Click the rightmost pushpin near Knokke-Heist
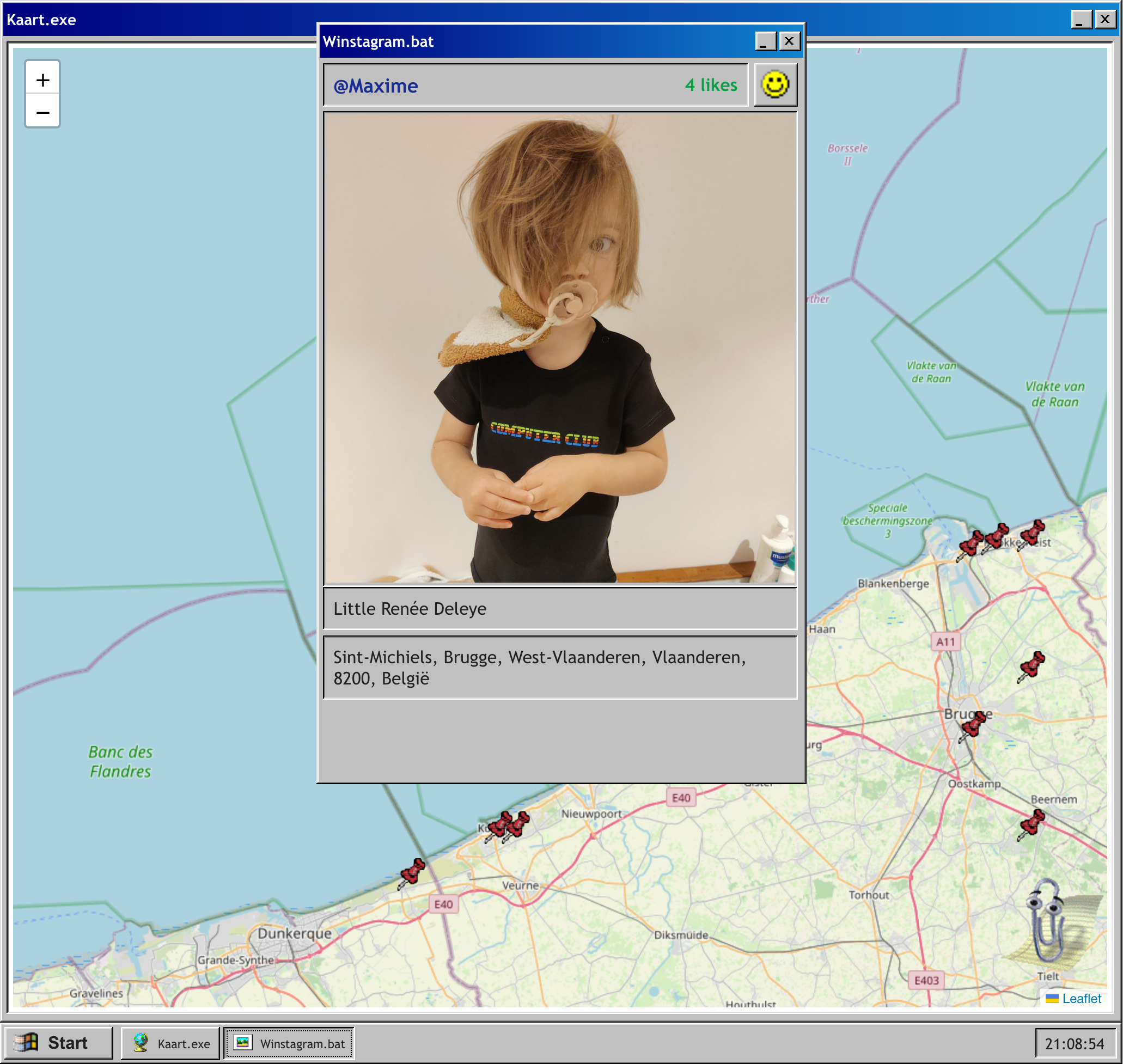1123x1064 pixels. (1031, 534)
